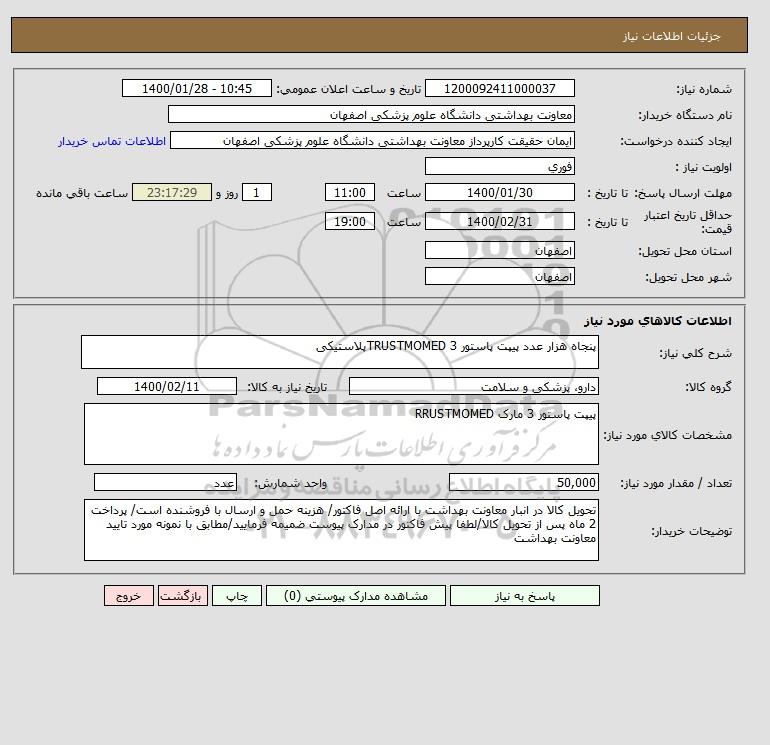Click the شهر محل تحویل label
Viewport: 770px width, 745px height.
click(x=688, y=277)
